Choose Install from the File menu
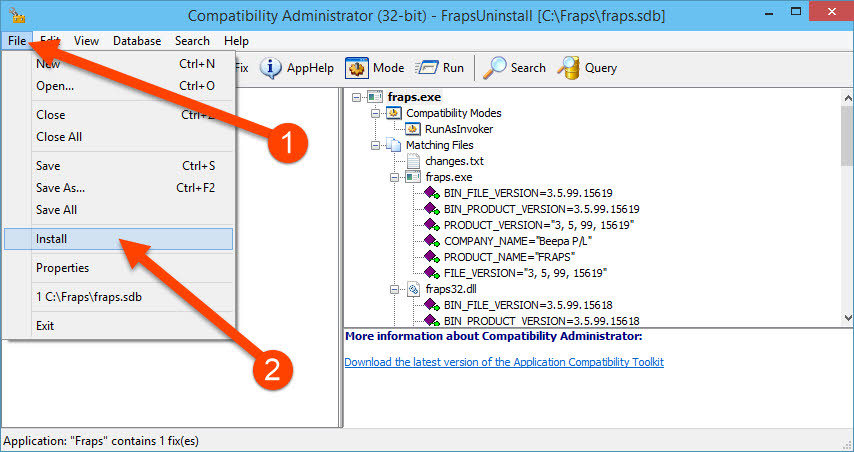The height and width of the screenshot is (452, 854). pyautogui.click(x=52, y=240)
